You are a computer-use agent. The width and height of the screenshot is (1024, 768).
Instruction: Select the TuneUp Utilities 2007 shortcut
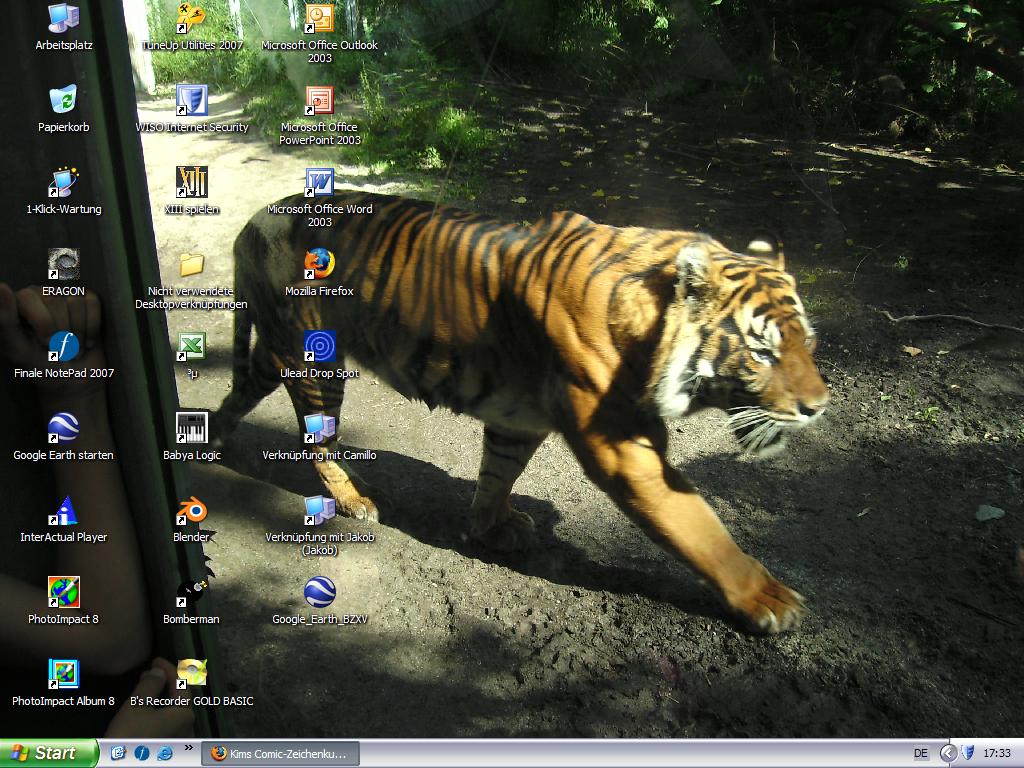click(191, 19)
